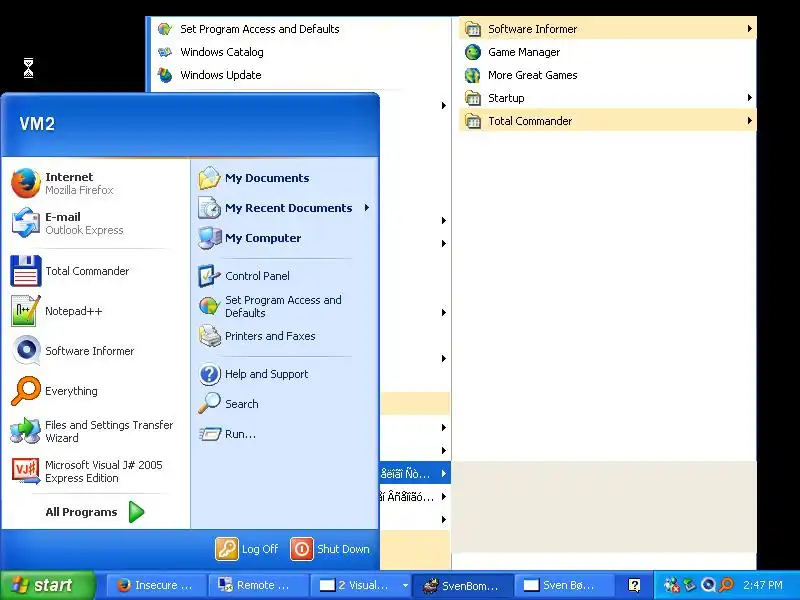800x600 pixels.
Task: Click Set Program Access and Defaults Start menu icon
Action: 209,306
